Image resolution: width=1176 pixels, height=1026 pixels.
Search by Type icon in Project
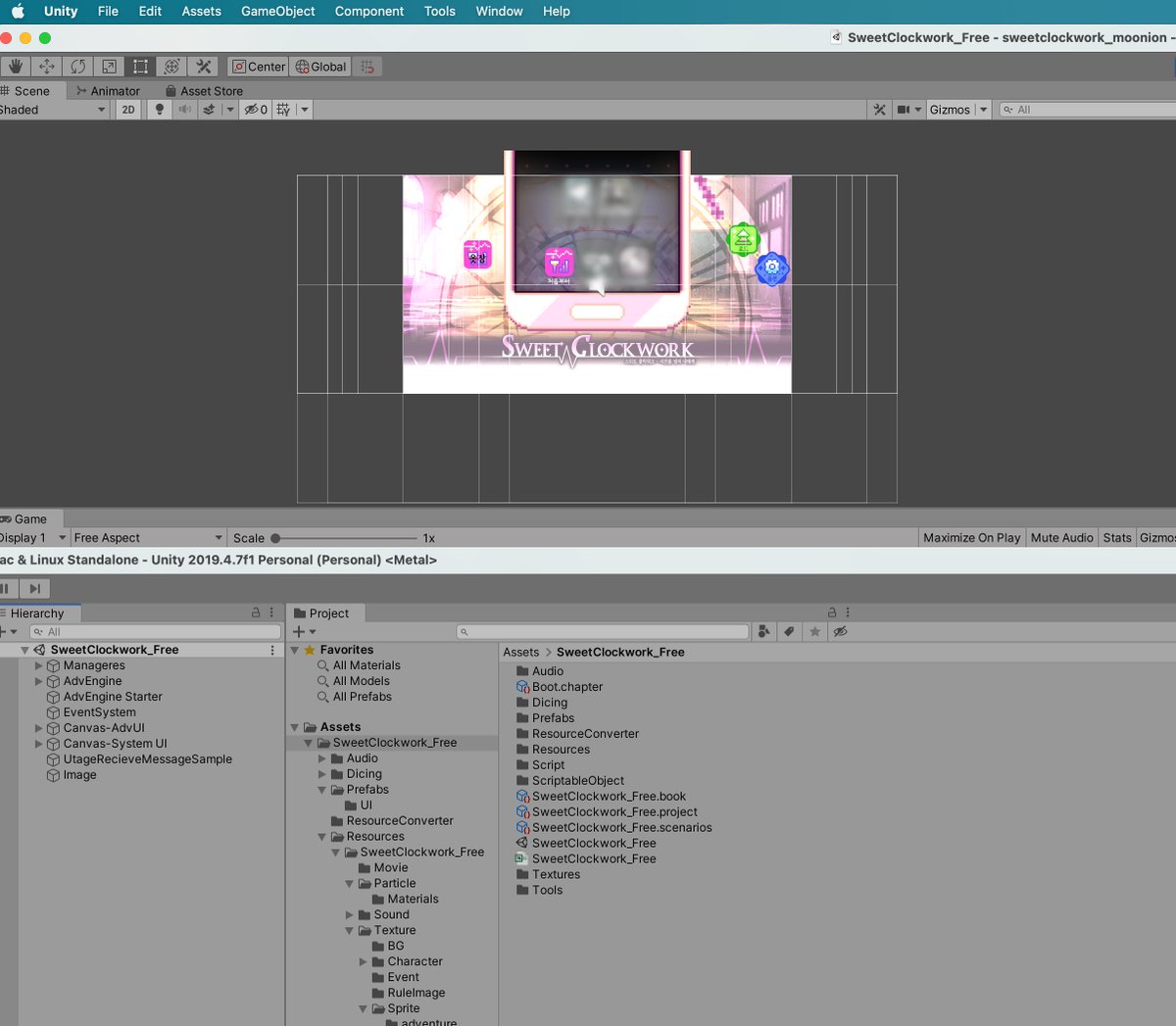click(x=764, y=632)
